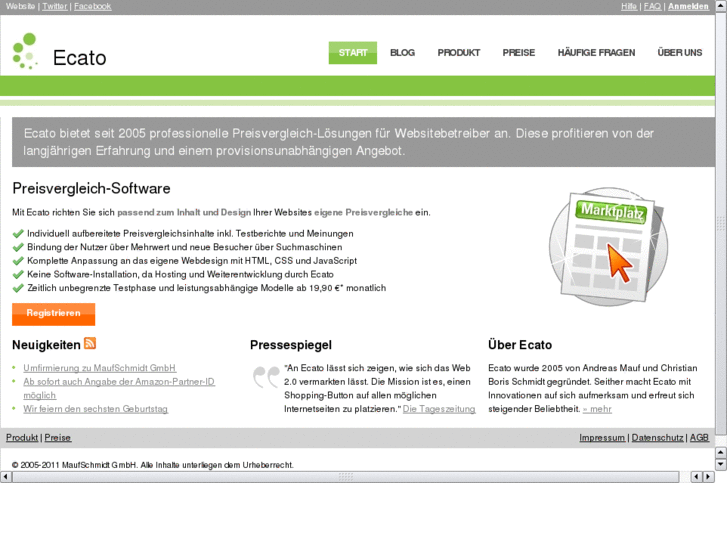Click the orange Registrieren button
Image resolution: width=727 pixels, height=545 pixels.
click(x=54, y=314)
